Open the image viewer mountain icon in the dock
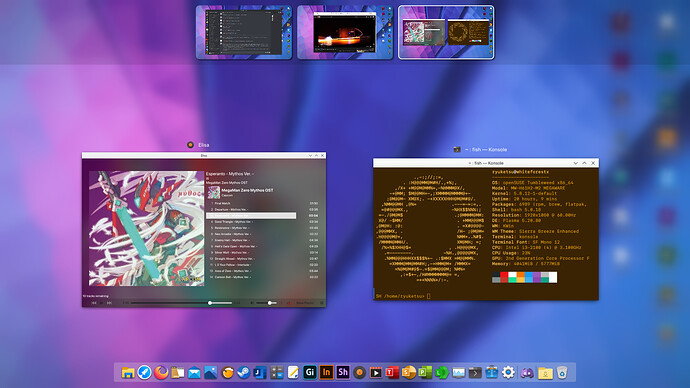The image size is (690, 388). [x=211, y=373]
